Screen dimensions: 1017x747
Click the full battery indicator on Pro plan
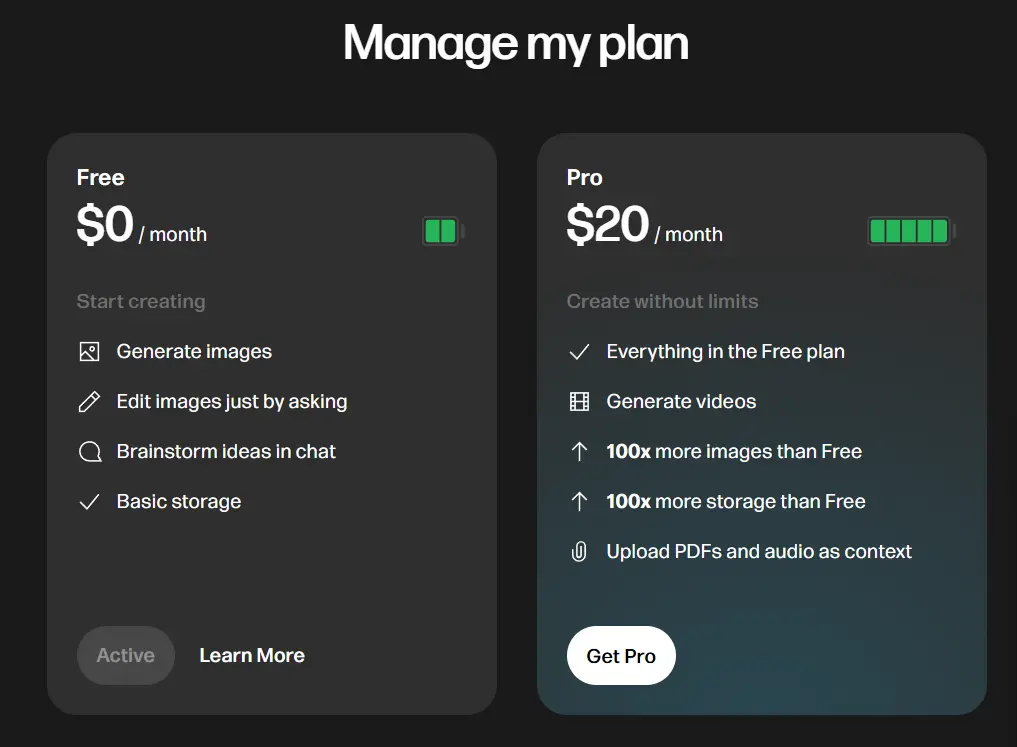pyautogui.click(x=909, y=231)
